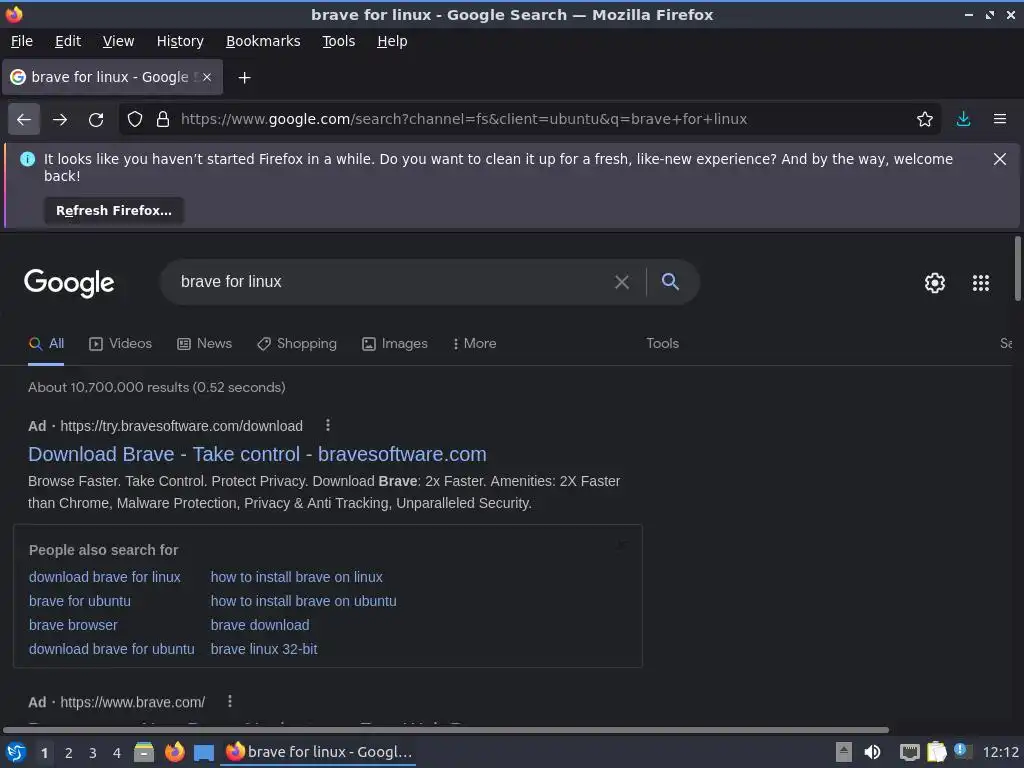Screen dimensions: 1024x768
Task: Open the update notifier tray icon
Action: 963,751
